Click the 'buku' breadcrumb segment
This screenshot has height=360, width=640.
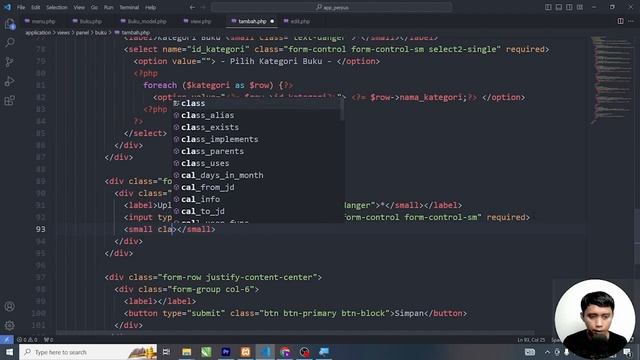pos(100,33)
